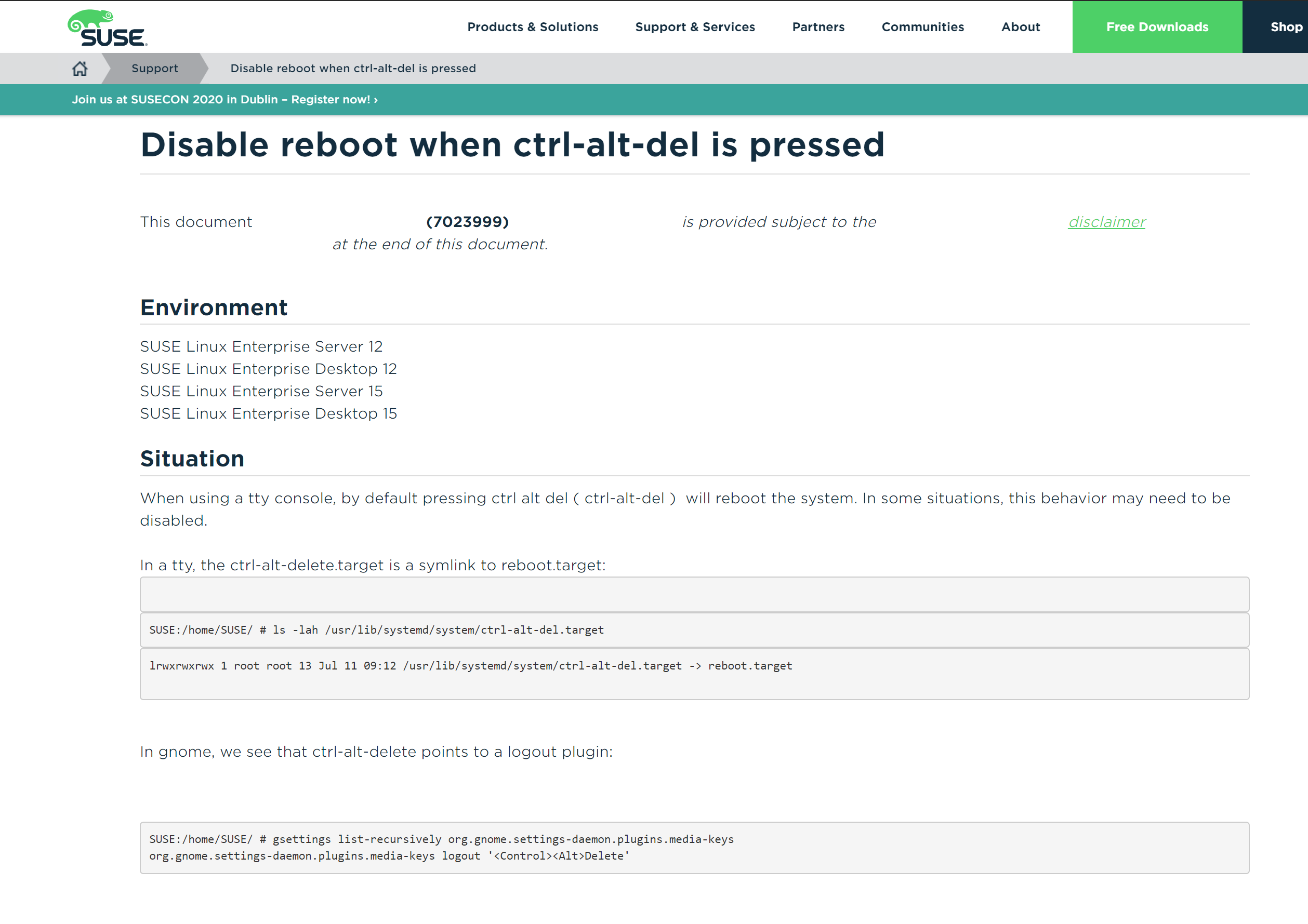
Task: Click the empty code box
Action: pyautogui.click(x=694, y=594)
